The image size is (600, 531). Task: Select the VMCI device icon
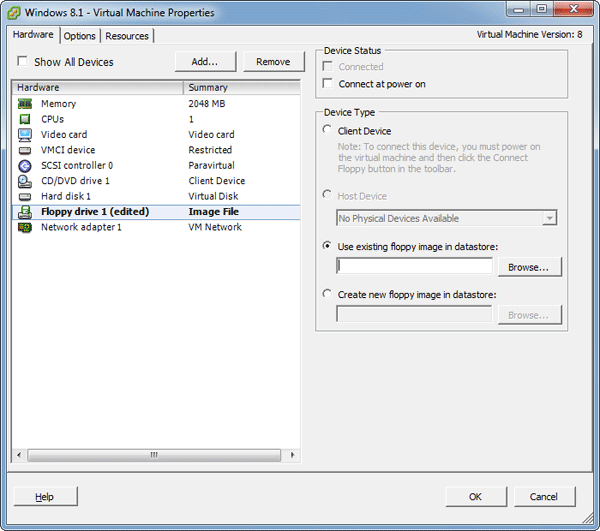[25, 150]
